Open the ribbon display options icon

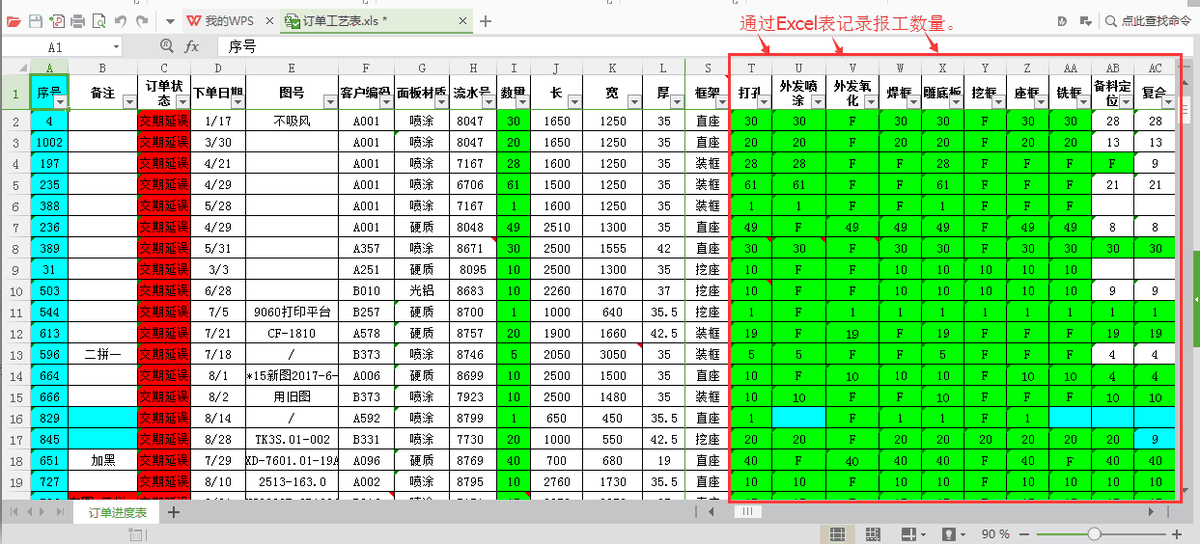[1087, 21]
